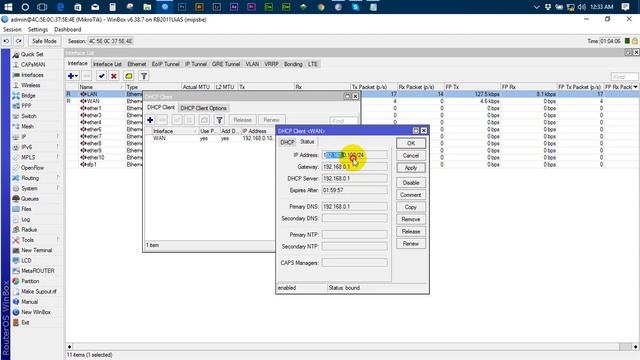Open Wireless in sidebar
640x360 pixels.
(30, 85)
